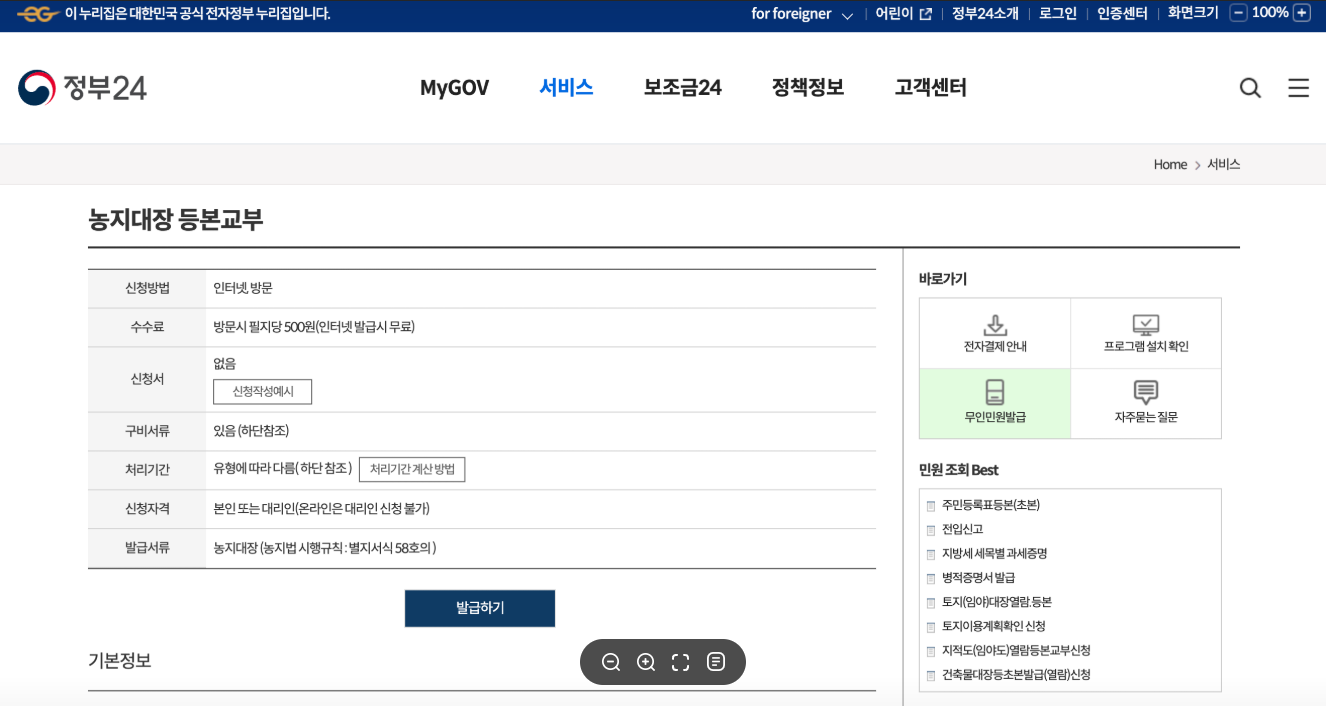This screenshot has width=1326, height=706.
Task: Click the 프로그램 설치 확인 monitor icon
Action: (1145, 324)
